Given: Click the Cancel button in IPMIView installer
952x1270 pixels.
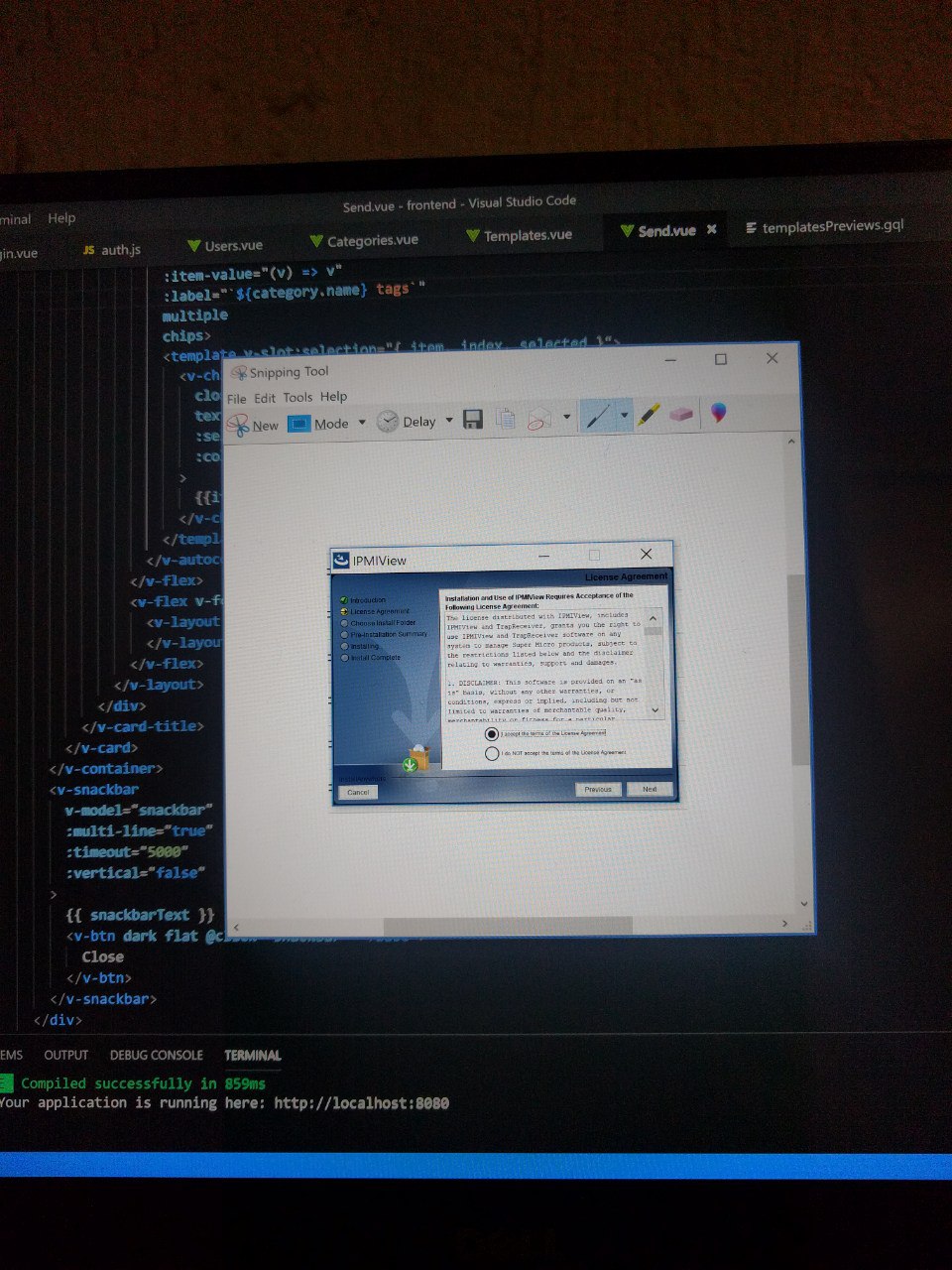Looking at the screenshot, I should click(358, 792).
